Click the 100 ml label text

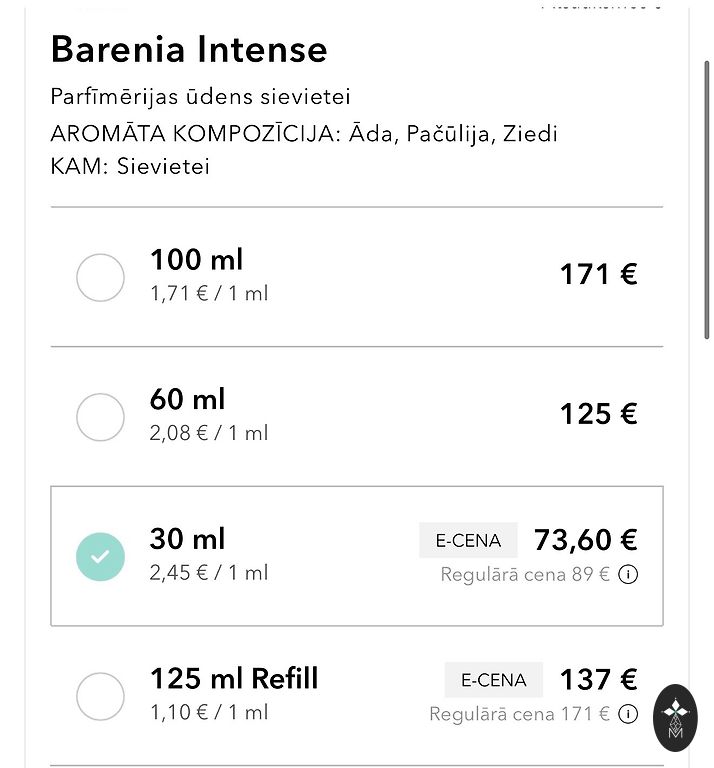point(197,260)
